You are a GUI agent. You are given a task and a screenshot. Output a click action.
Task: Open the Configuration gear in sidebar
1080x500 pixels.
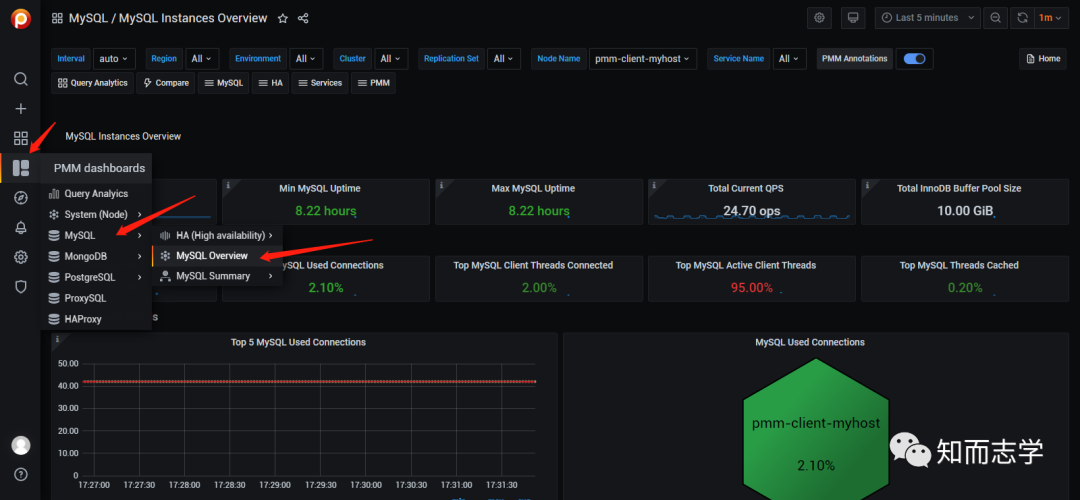[x=21, y=258]
